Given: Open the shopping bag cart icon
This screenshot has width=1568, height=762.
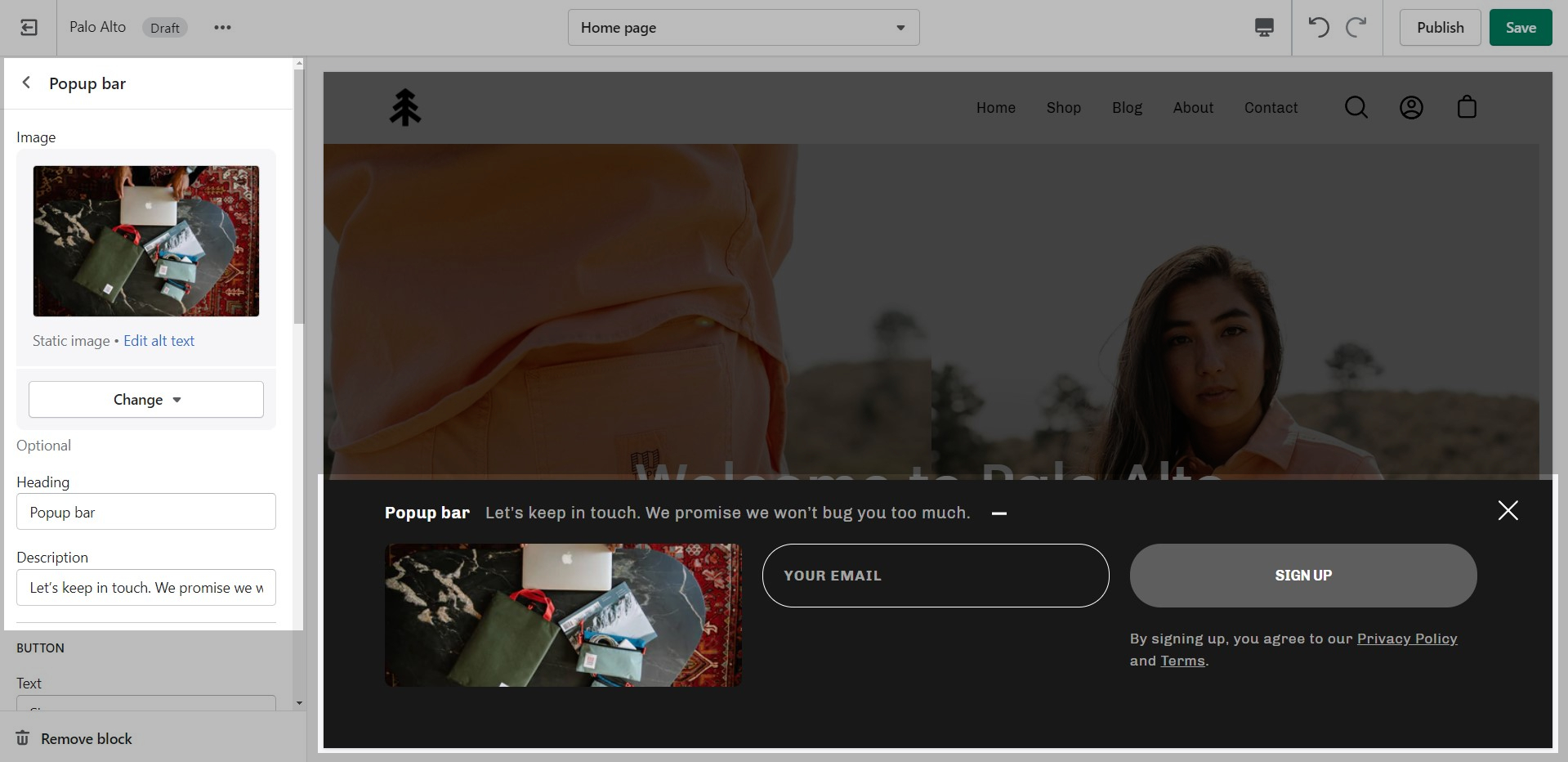Looking at the screenshot, I should pos(1467,107).
